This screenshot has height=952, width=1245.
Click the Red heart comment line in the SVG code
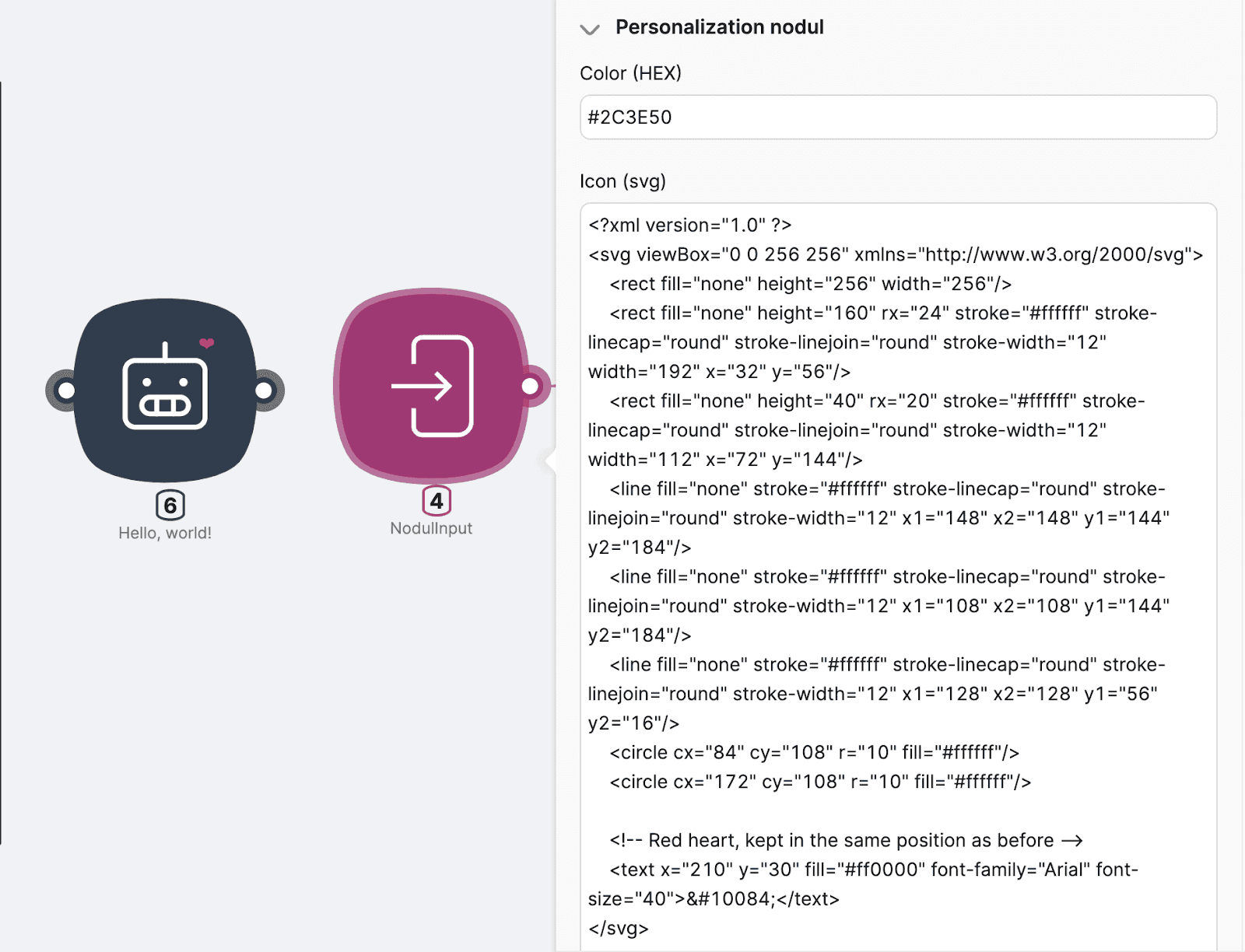(846, 841)
